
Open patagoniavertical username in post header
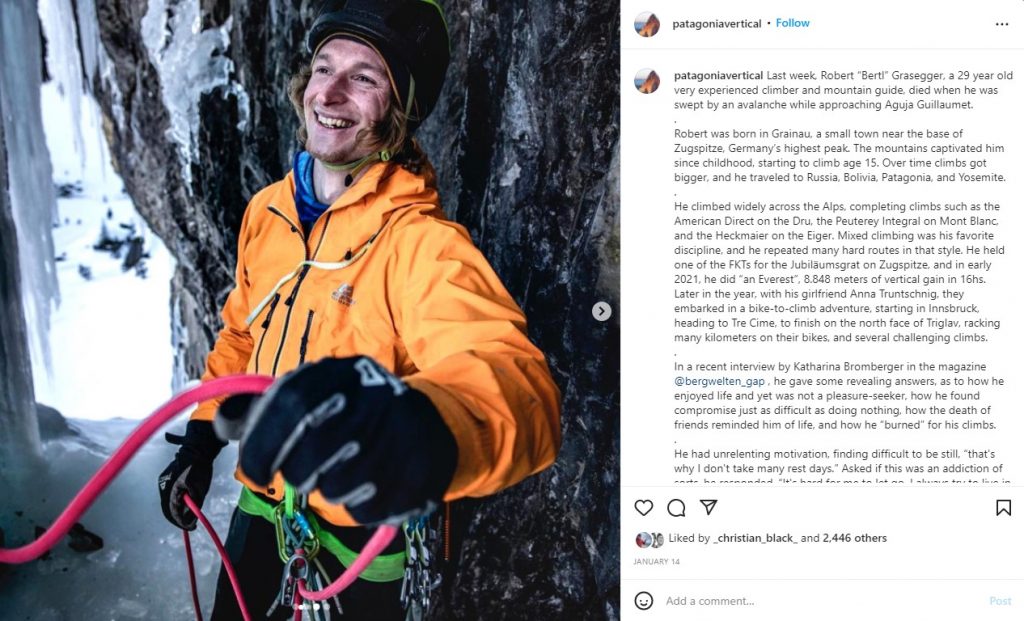coord(716,24)
